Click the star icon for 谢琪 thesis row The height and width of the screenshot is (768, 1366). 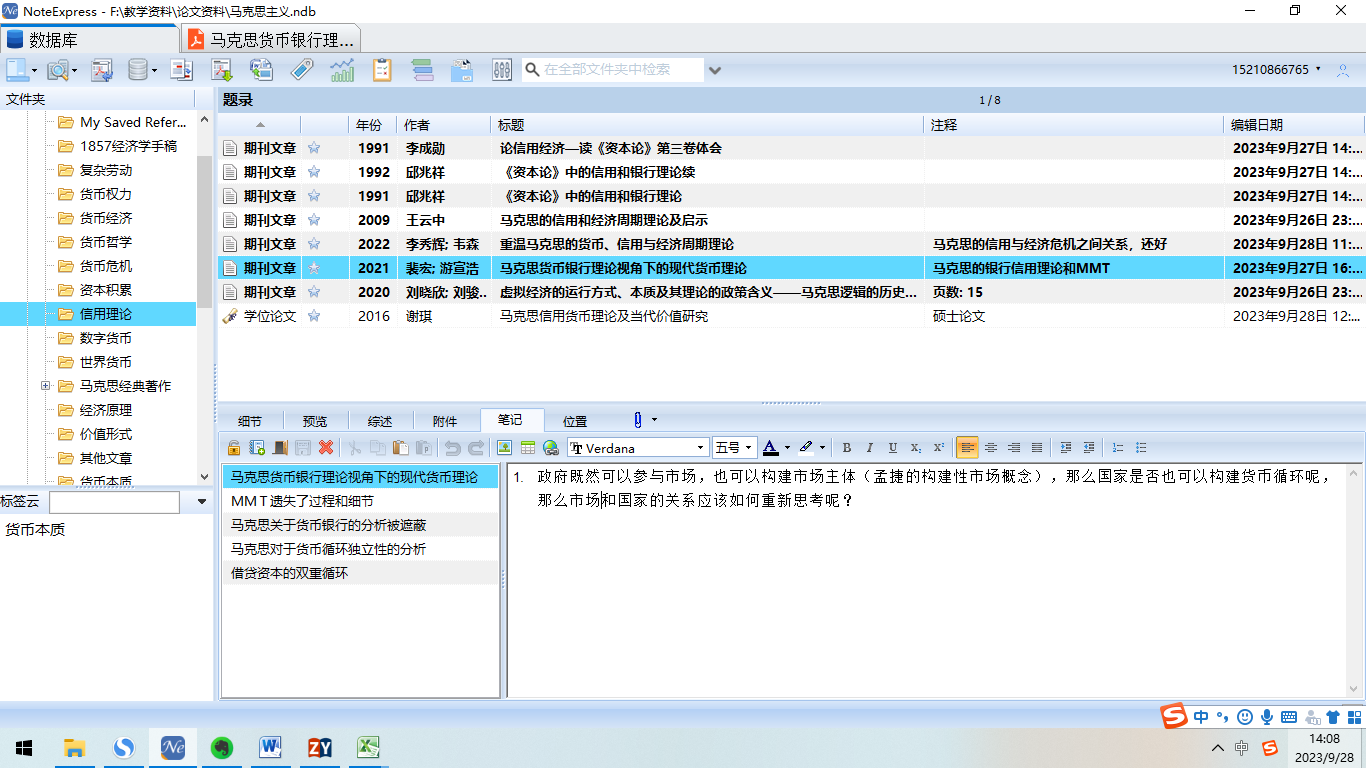coord(314,316)
